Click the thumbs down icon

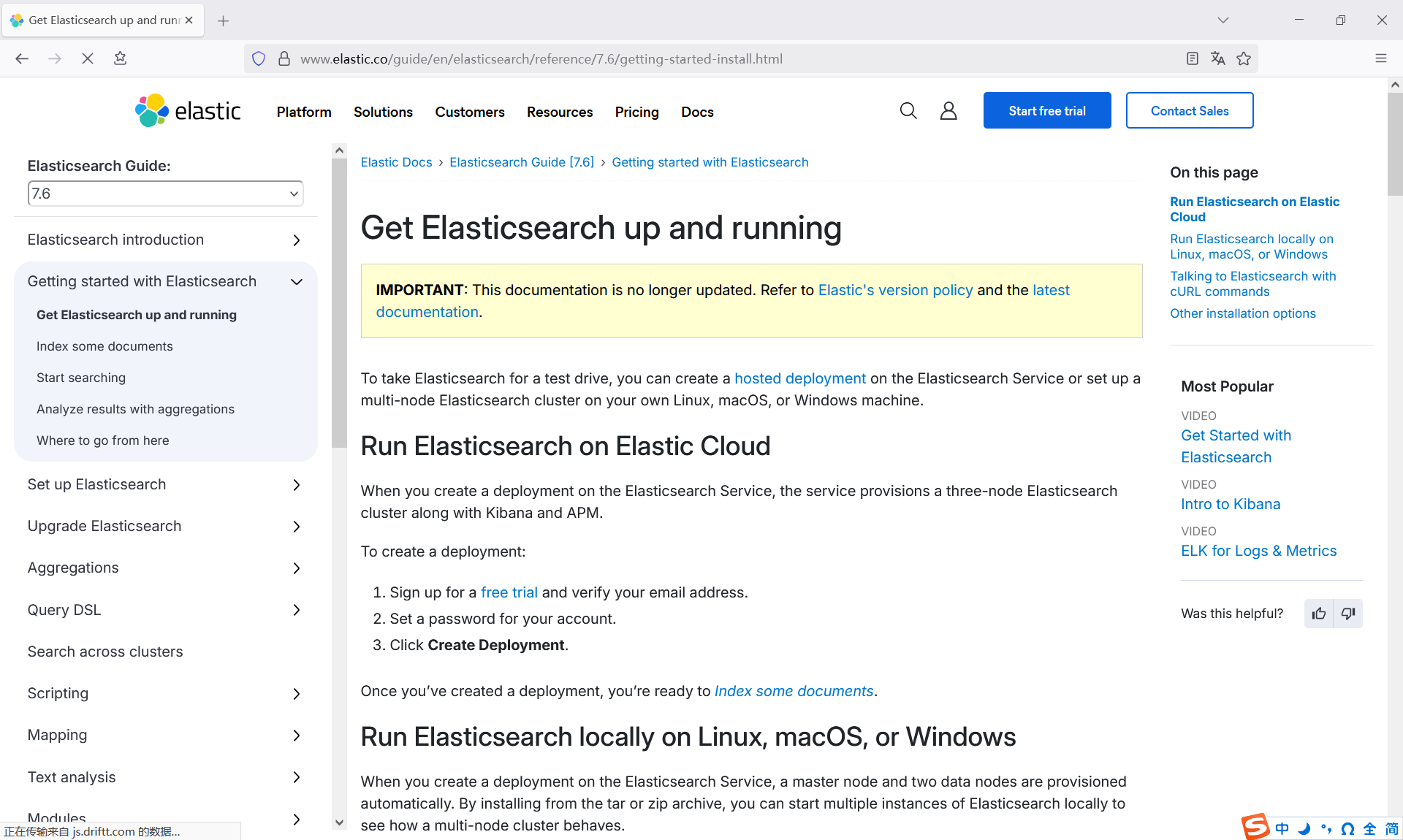1348,614
